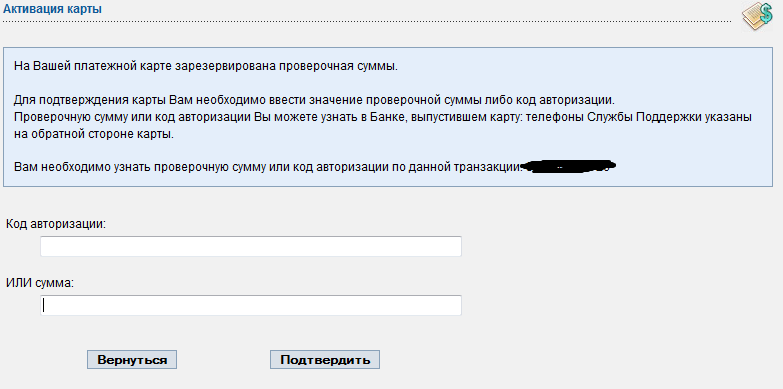Confirm with the Подтвердить button
Viewport: 783px width, 389px height.
click(x=325, y=360)
